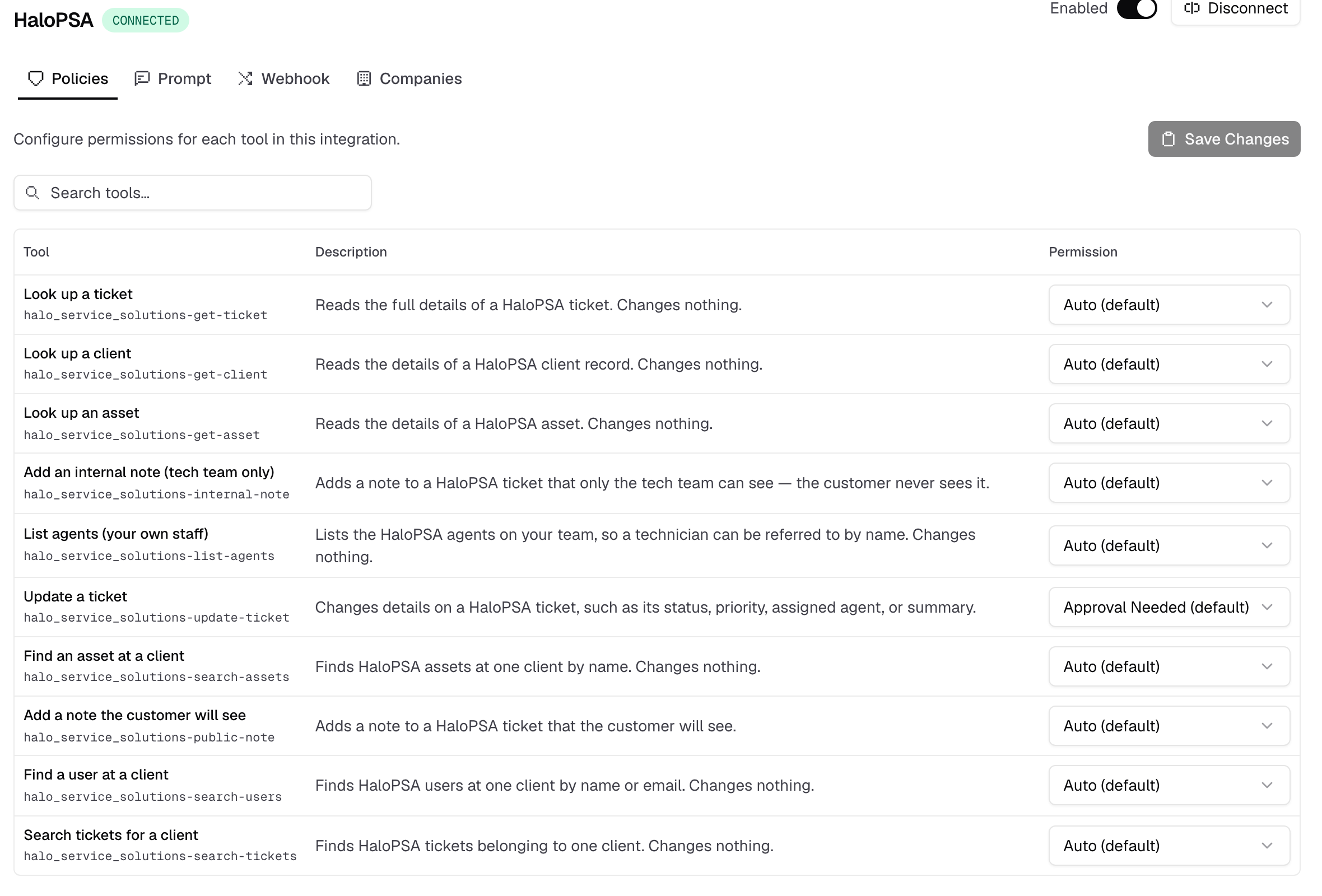Click "halo_service_solutions-list-agents" identifier
This screenshot has height=896, width=1322.
point(149,556)
